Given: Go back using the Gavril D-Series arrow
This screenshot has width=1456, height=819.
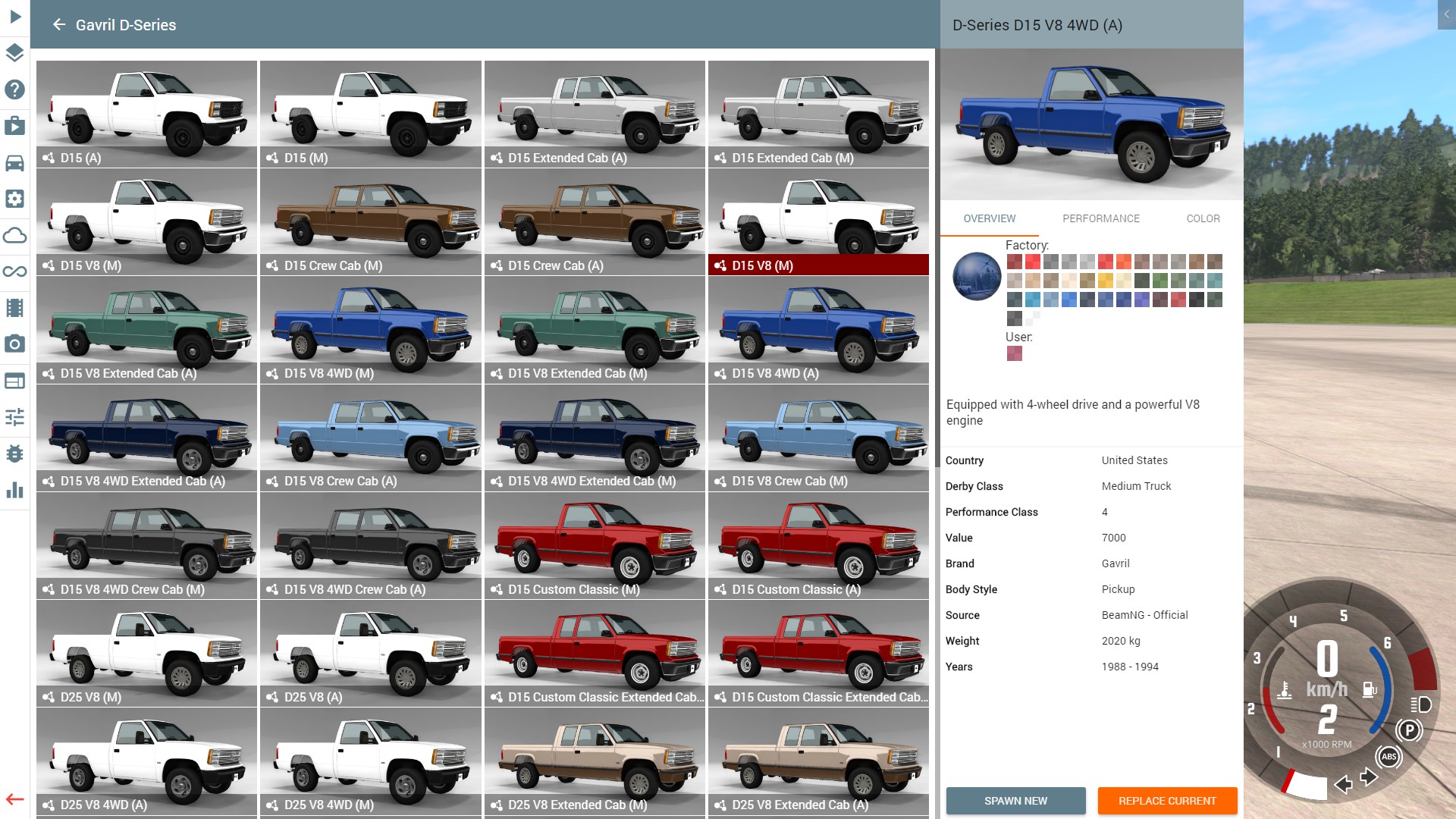Looking at the screenshot, I should pyautogui.click(x=59, y=25).
